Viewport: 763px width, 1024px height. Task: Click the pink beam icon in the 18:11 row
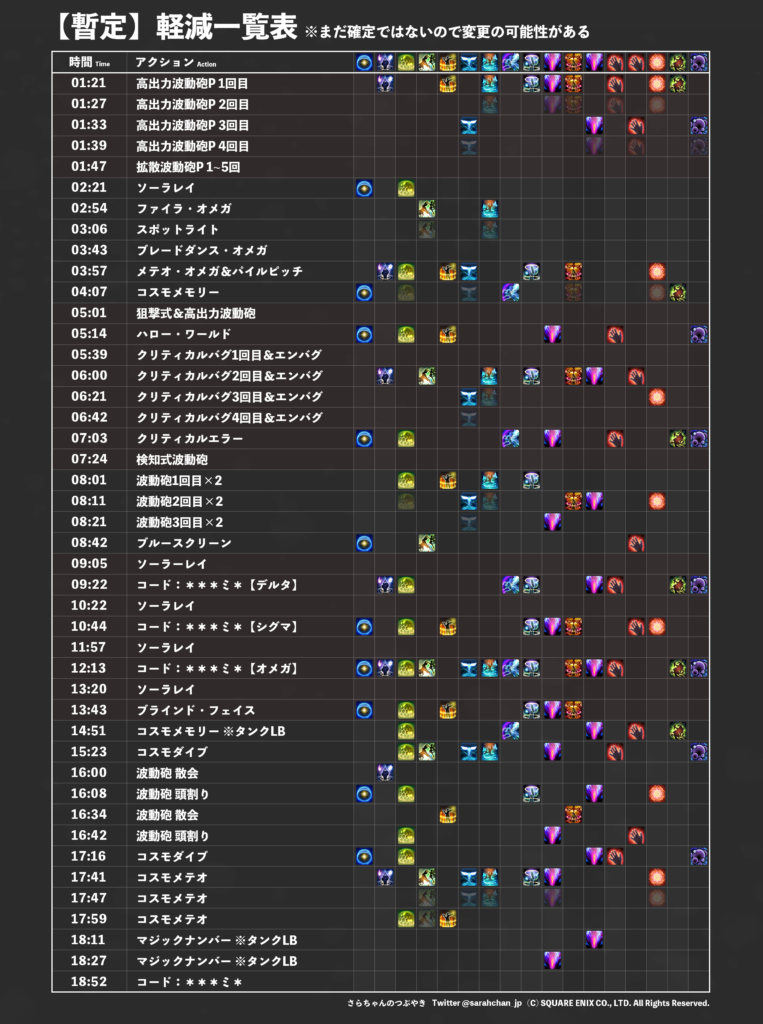click(594, 939)
